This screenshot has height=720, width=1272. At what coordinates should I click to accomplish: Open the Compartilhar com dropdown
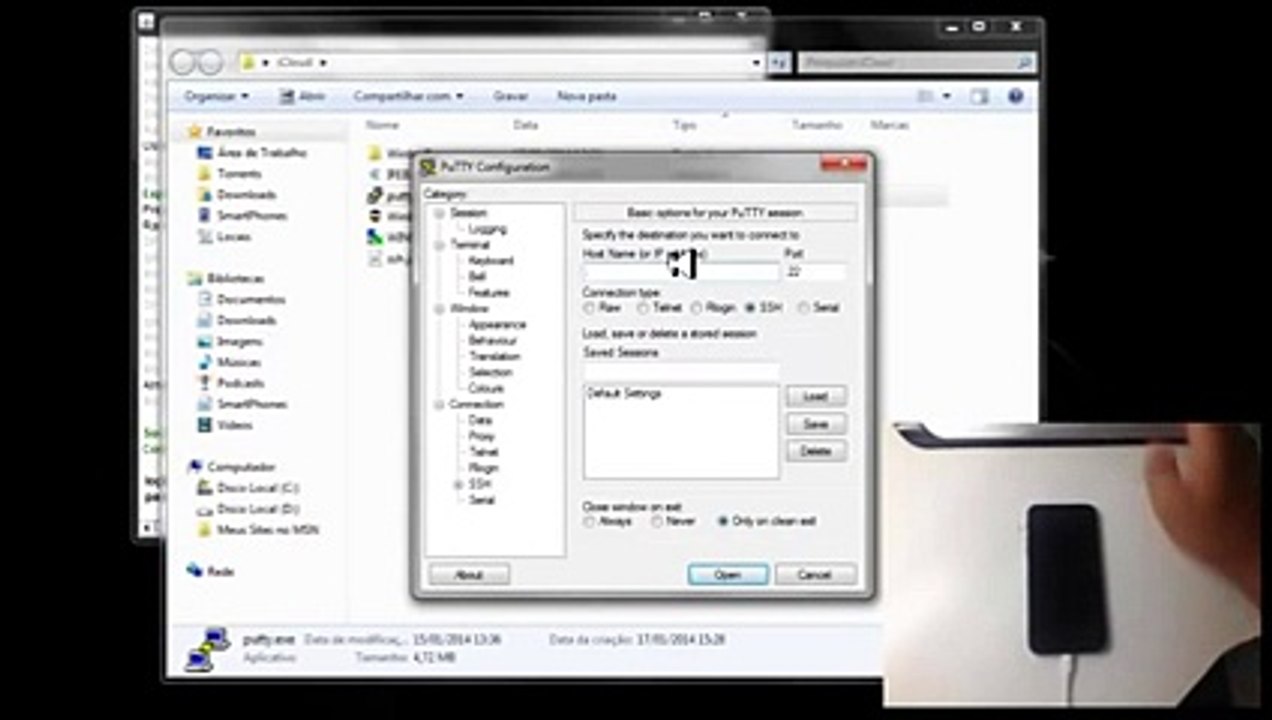pyautogui.click(x=408, y=96)
